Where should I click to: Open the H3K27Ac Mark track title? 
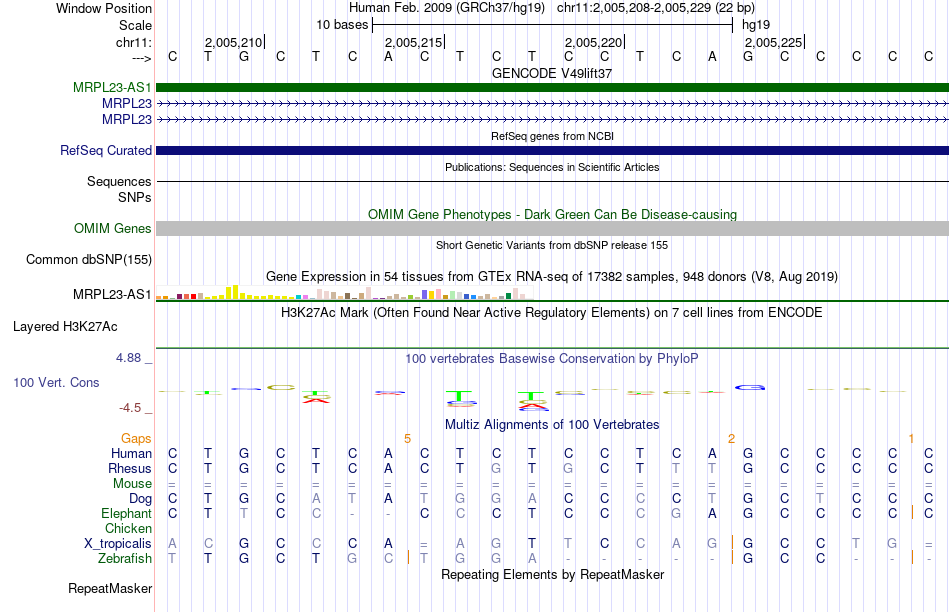click(x=552, y=313)
